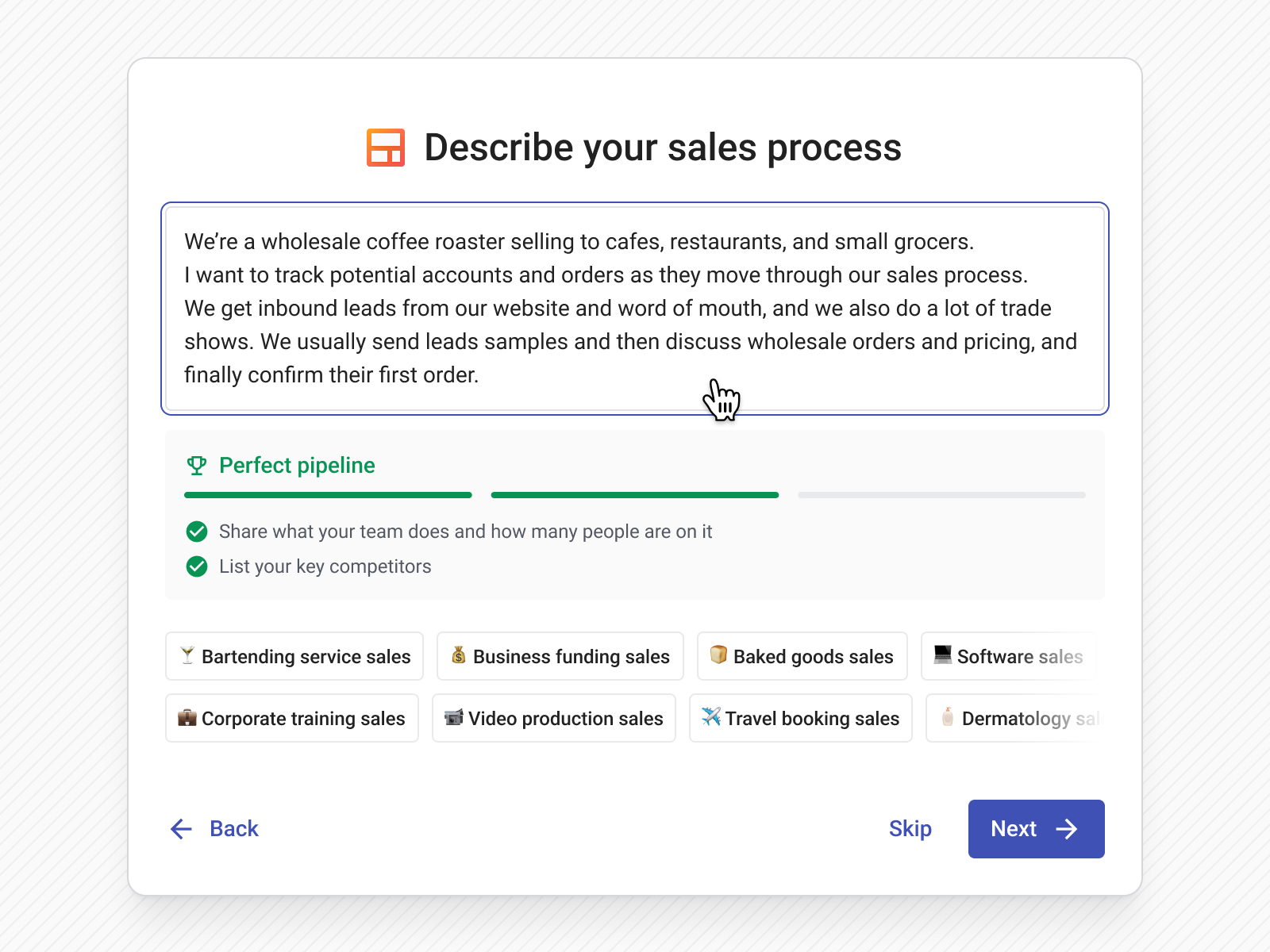Skip the sales process step
Screen dimensions: 1270x952
[x=910, y=829]
